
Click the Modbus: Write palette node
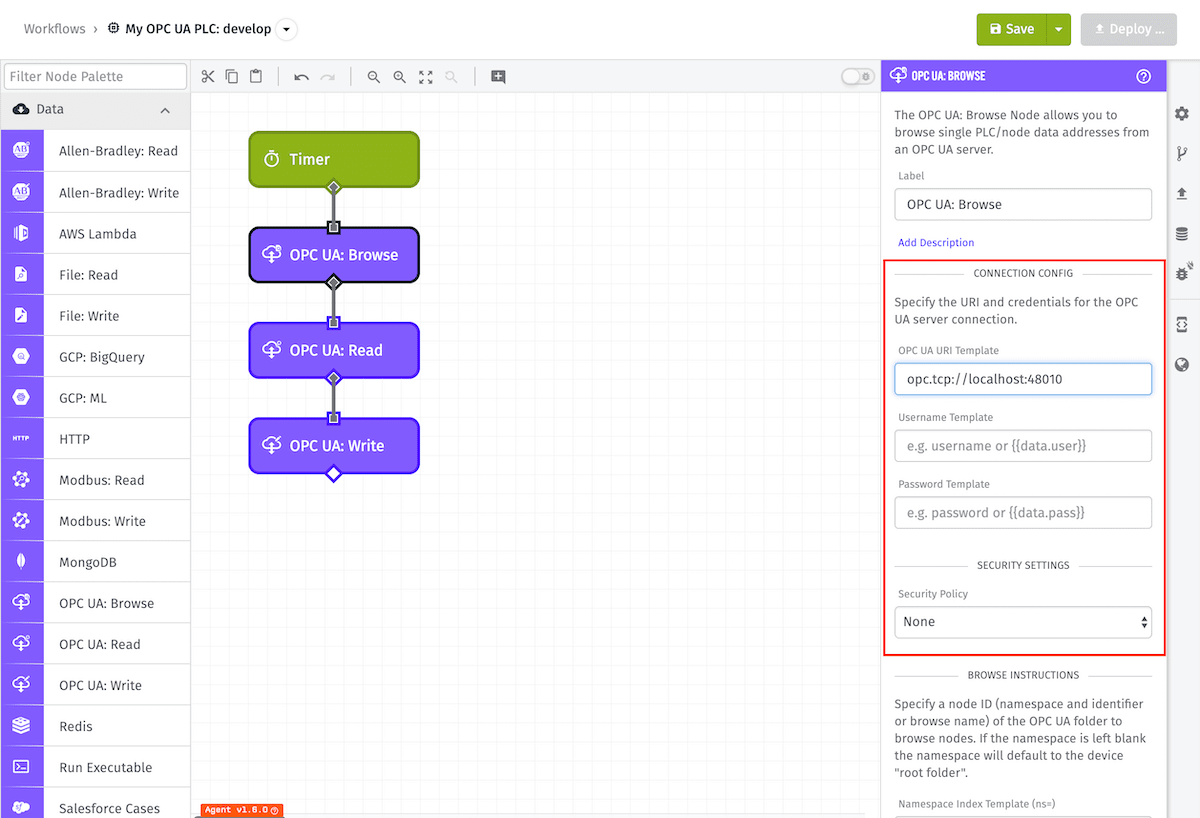point(95,521)
